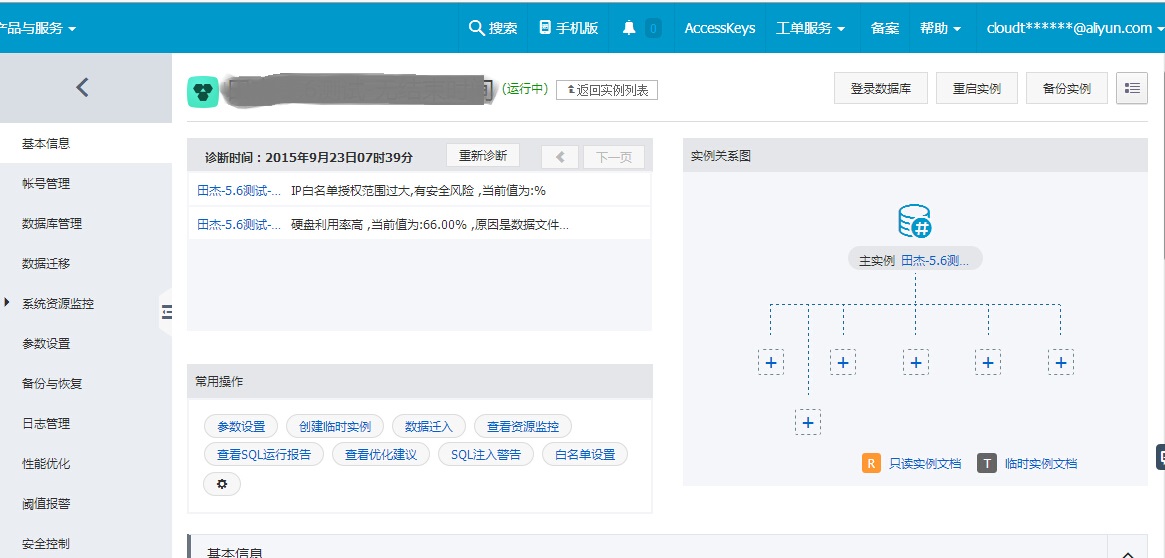Image resolution: width=1165 pixels, height=558 pixels.
Task: Open the 只读实例文档 link
Action: click(925, 463)
